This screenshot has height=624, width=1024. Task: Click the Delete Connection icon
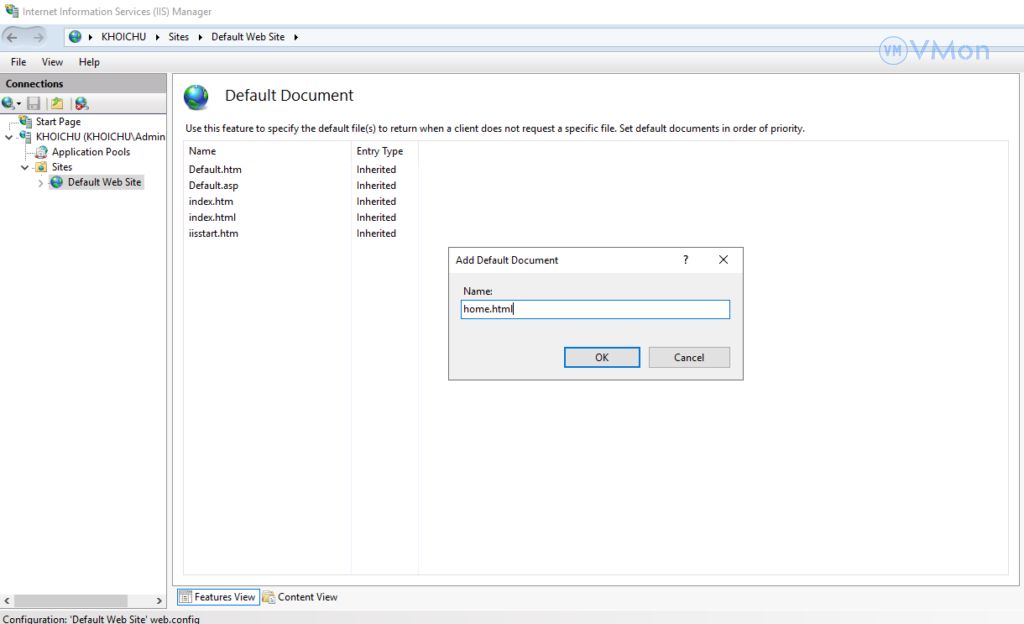[x=81, y=104]
